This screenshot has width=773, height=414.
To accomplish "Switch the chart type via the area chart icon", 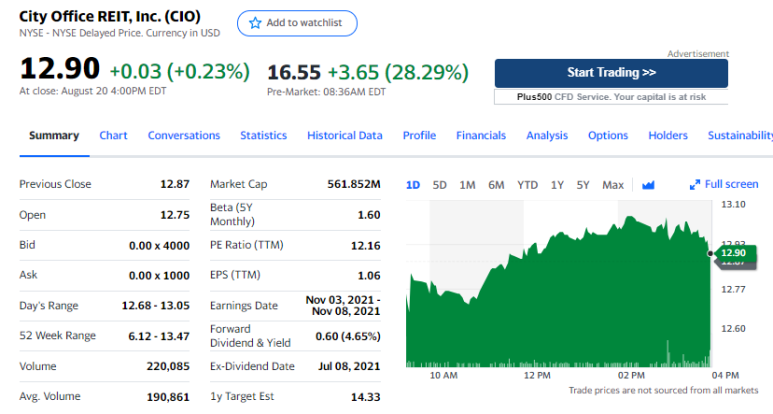I will (648, 185).
